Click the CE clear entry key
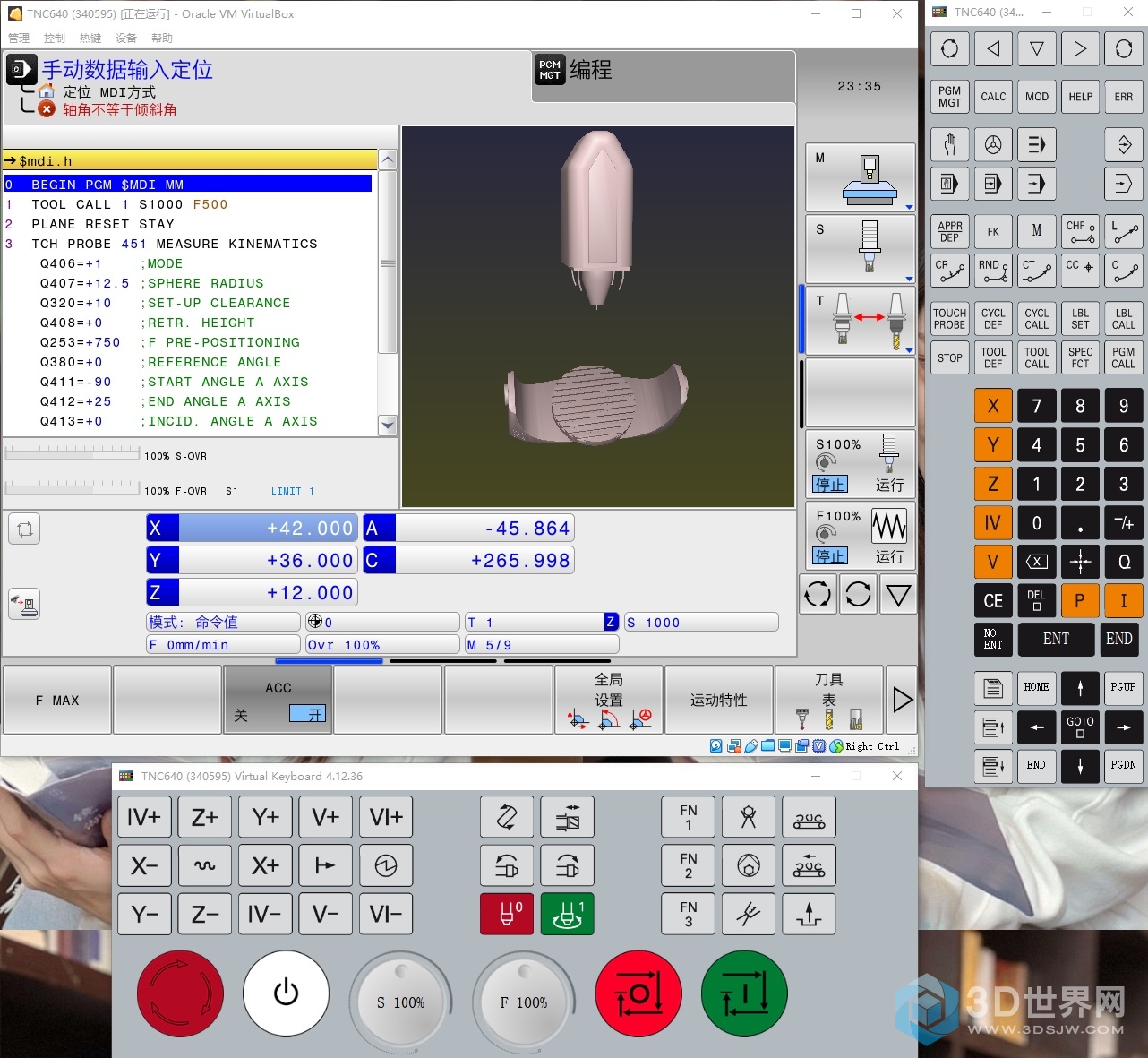The width and height of the screenshot is (1148, 1058). (993, 600)
